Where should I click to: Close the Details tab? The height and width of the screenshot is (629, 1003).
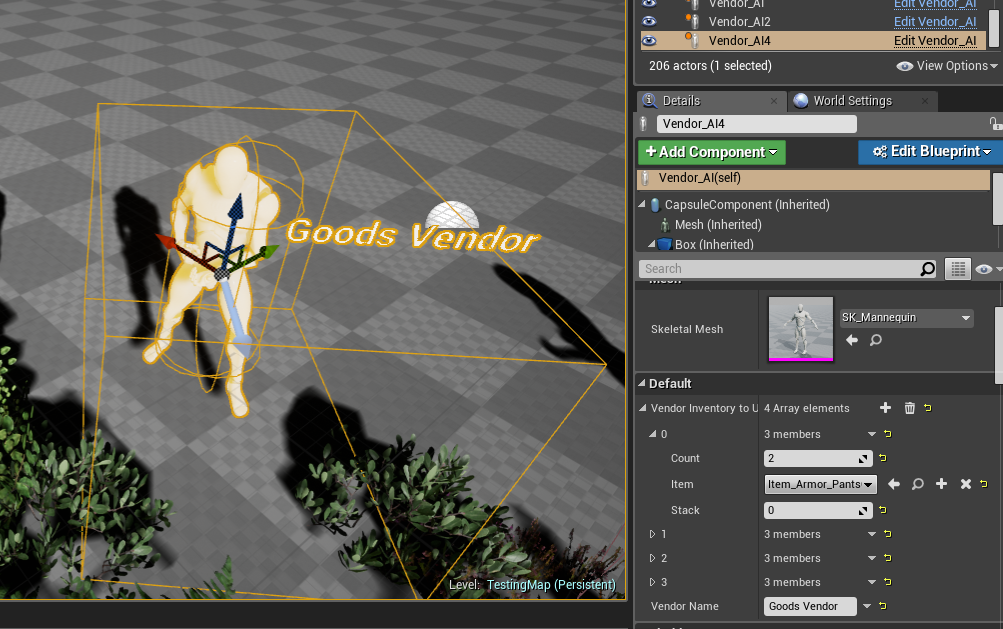(x=774, y=100)
